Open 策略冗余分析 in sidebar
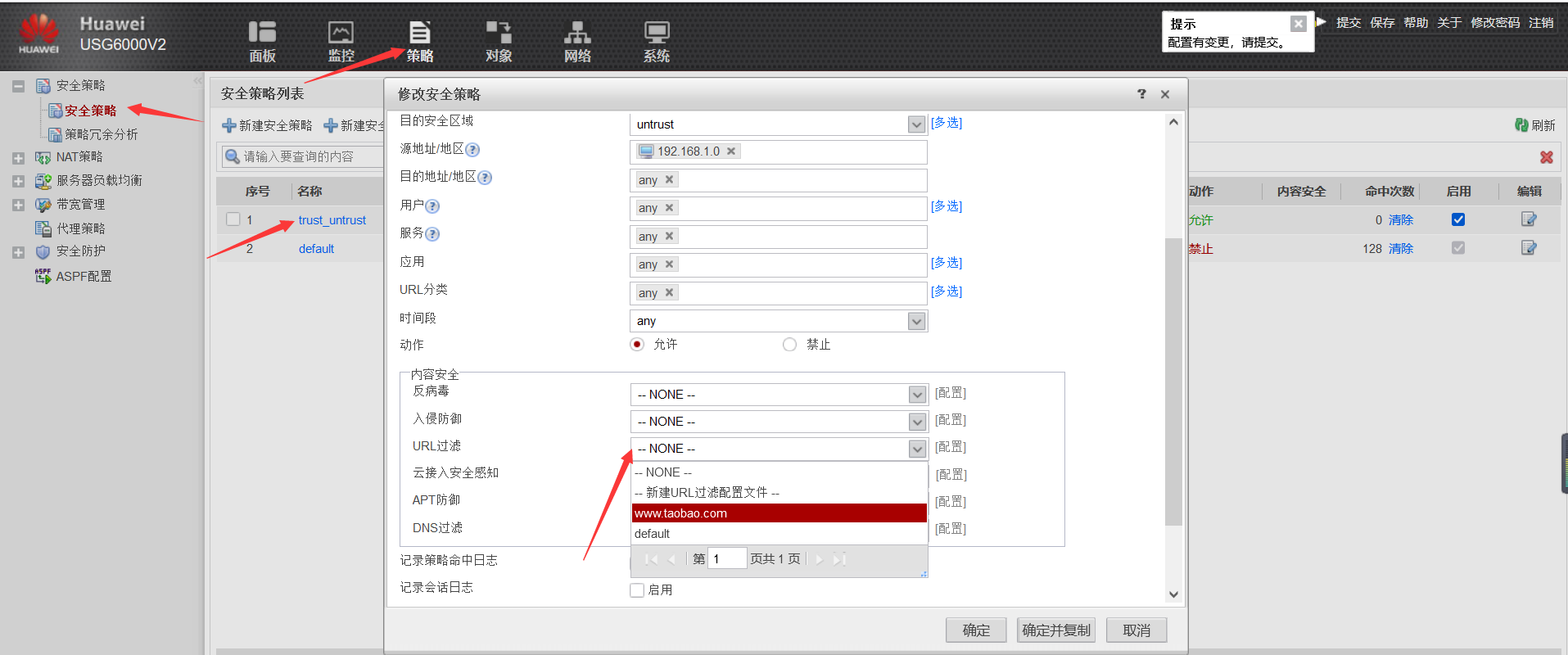Screen dimensions: 1568x655 tap(102, 134)
